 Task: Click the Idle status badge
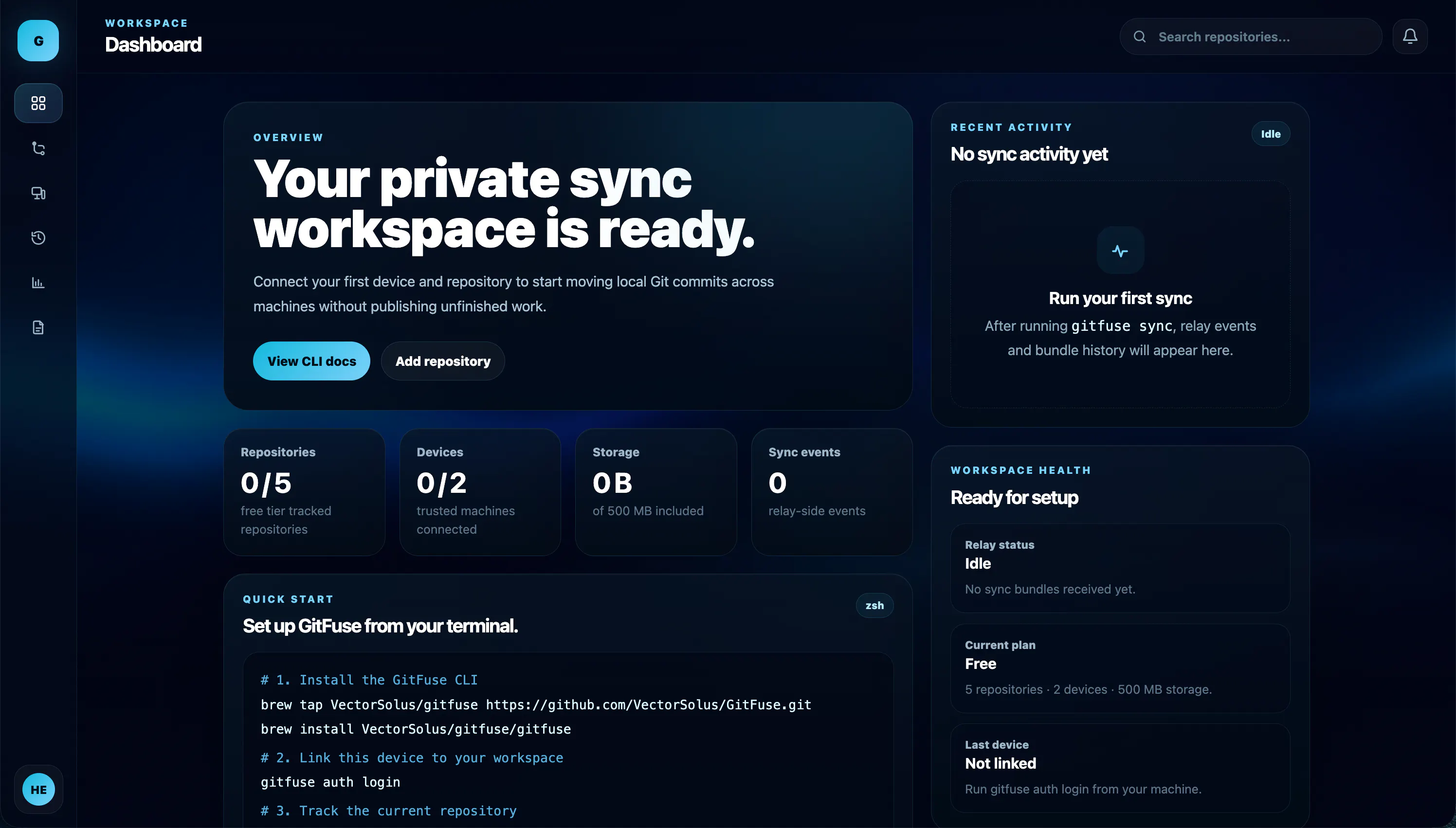pos(1271,134)
